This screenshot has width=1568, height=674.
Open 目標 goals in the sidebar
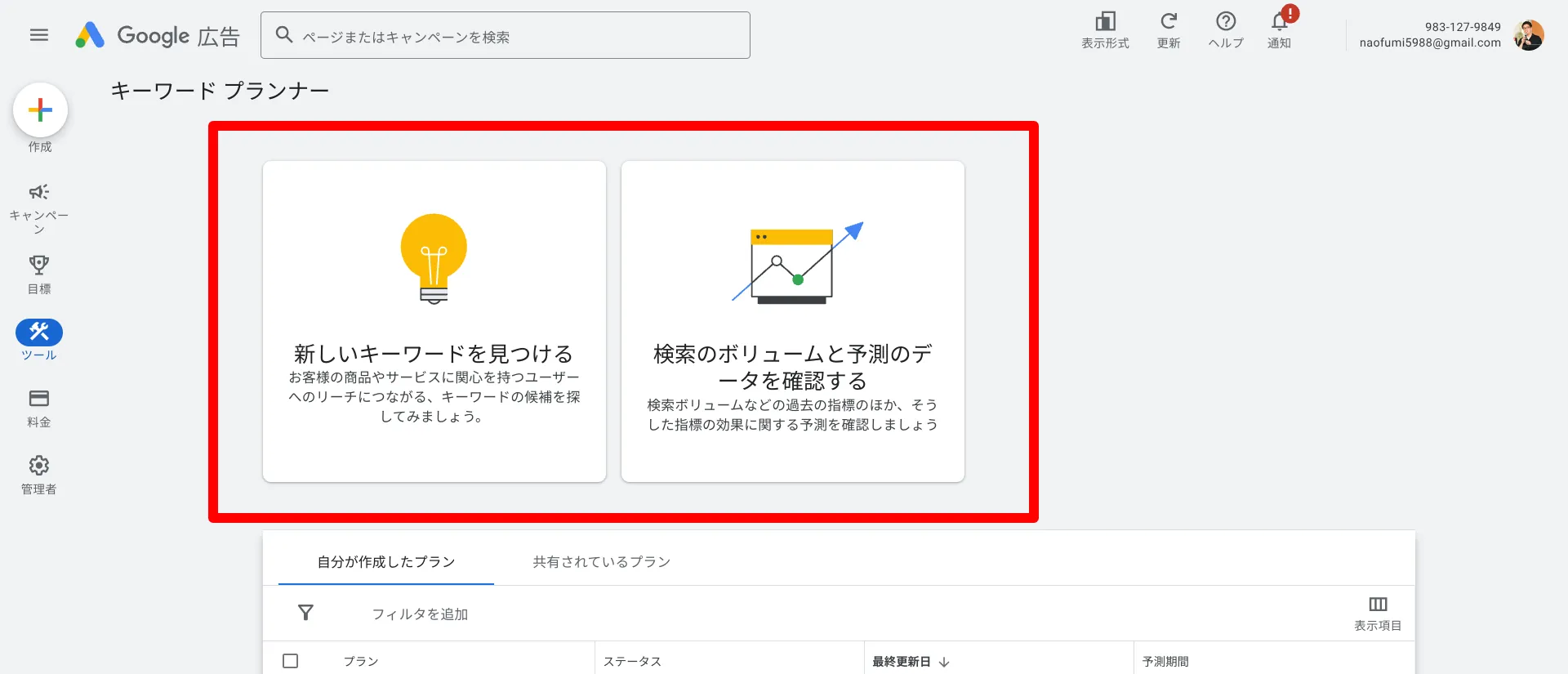pos(38,275)
